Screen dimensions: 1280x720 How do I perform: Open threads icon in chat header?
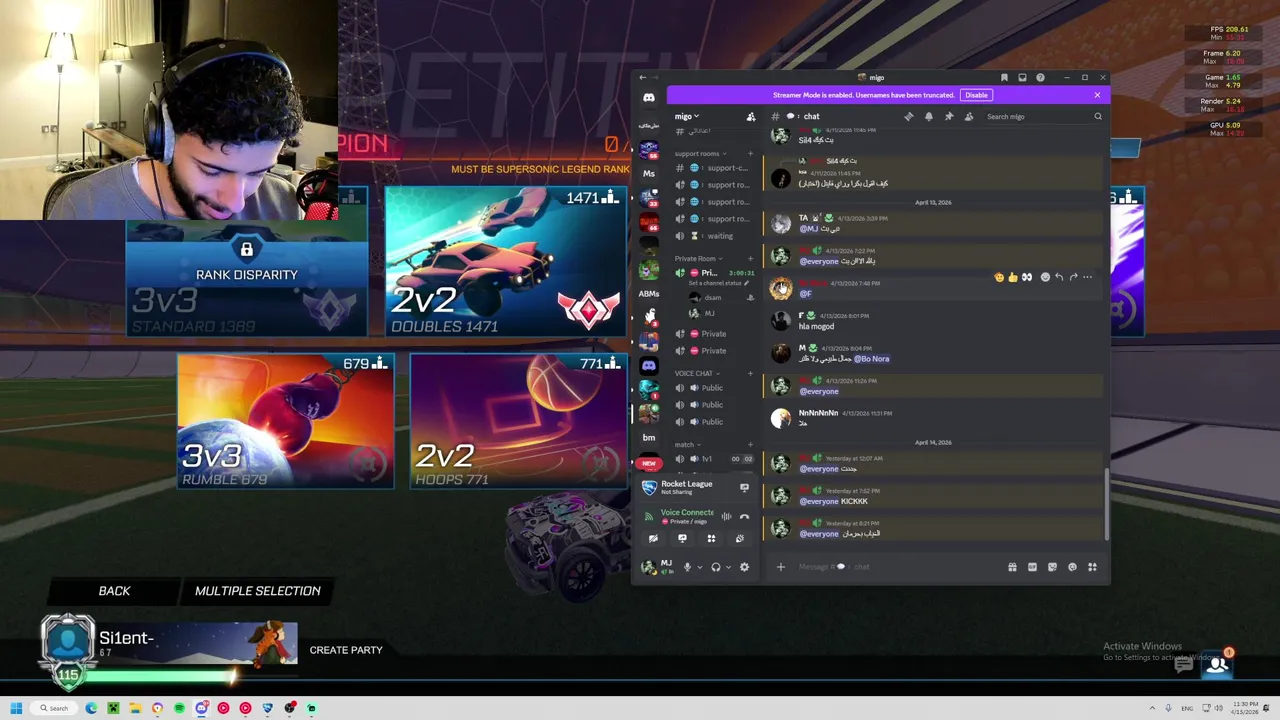[x=908, y=117]
